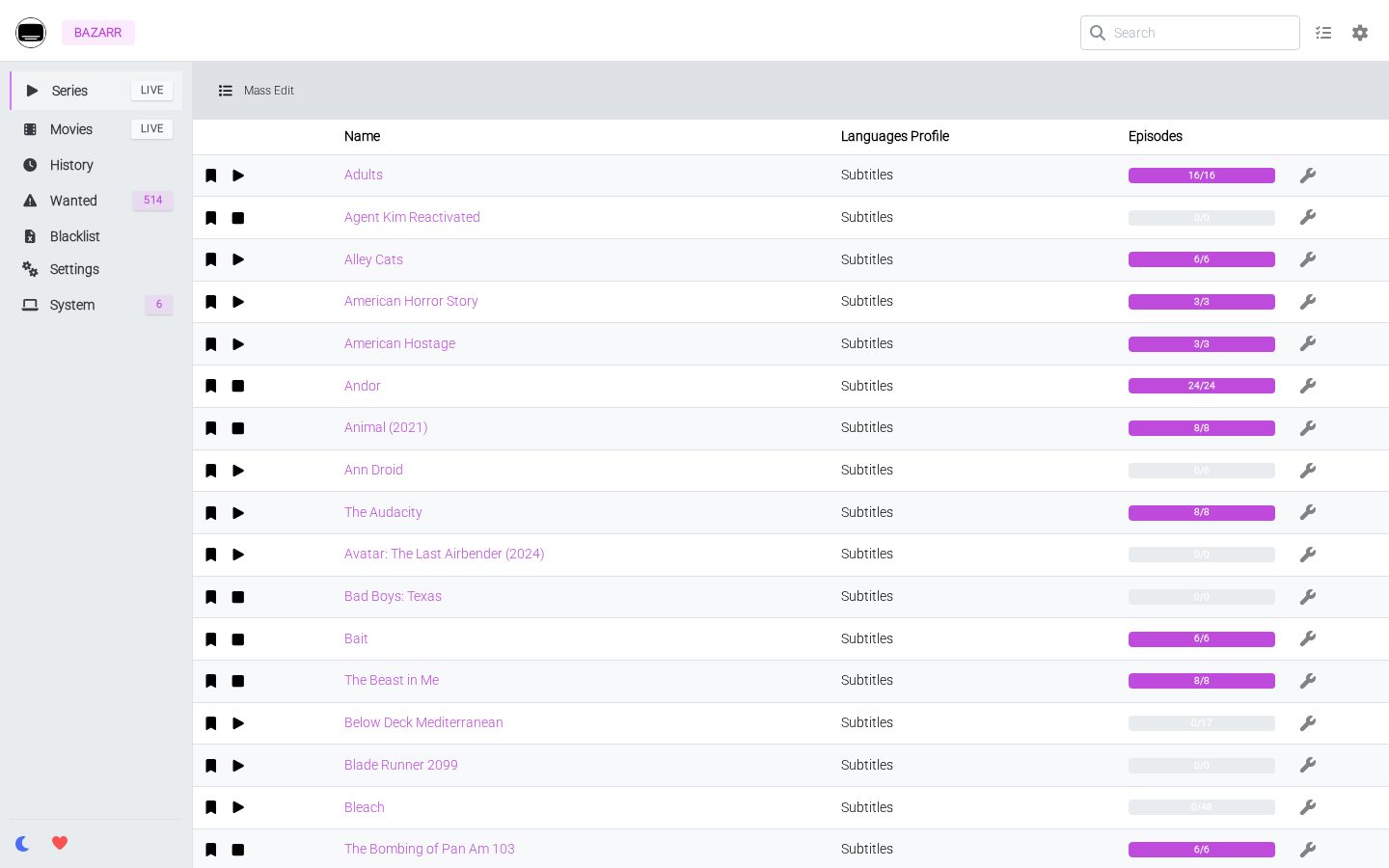Screen dimensions: 1389x868
Task: Click the Bazarr logo icon
Action: click(31, 33)
